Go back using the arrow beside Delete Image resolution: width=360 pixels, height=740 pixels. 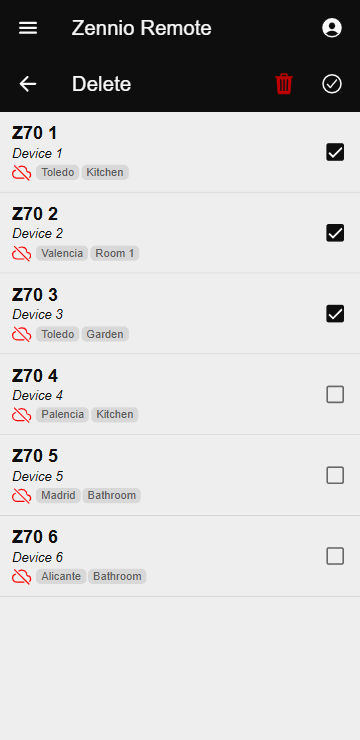(x=28, y=84)
